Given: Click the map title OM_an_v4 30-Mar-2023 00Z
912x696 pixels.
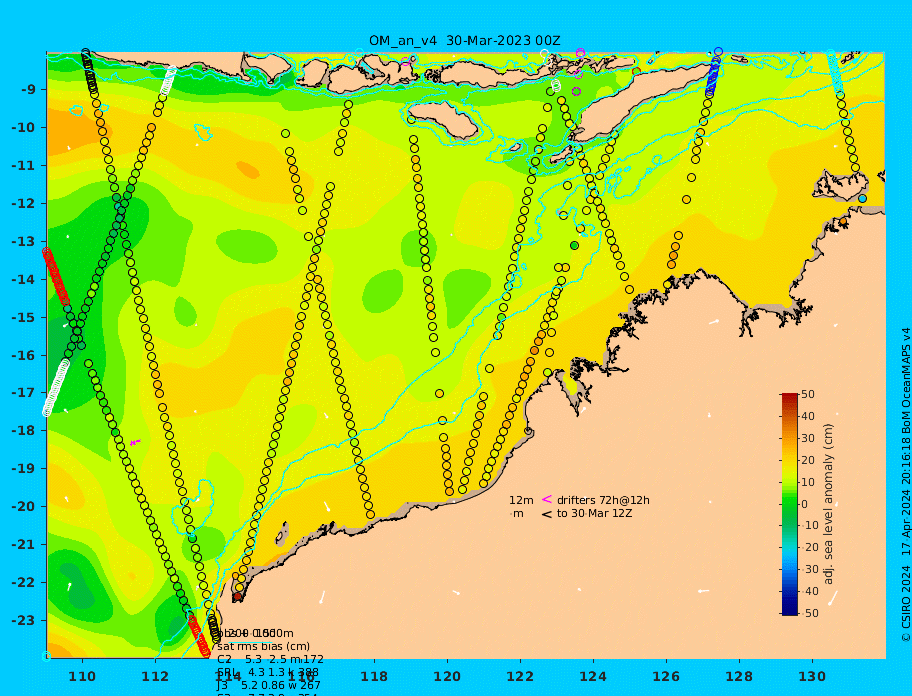Looking at the screenshot, I should coord(465,41).
